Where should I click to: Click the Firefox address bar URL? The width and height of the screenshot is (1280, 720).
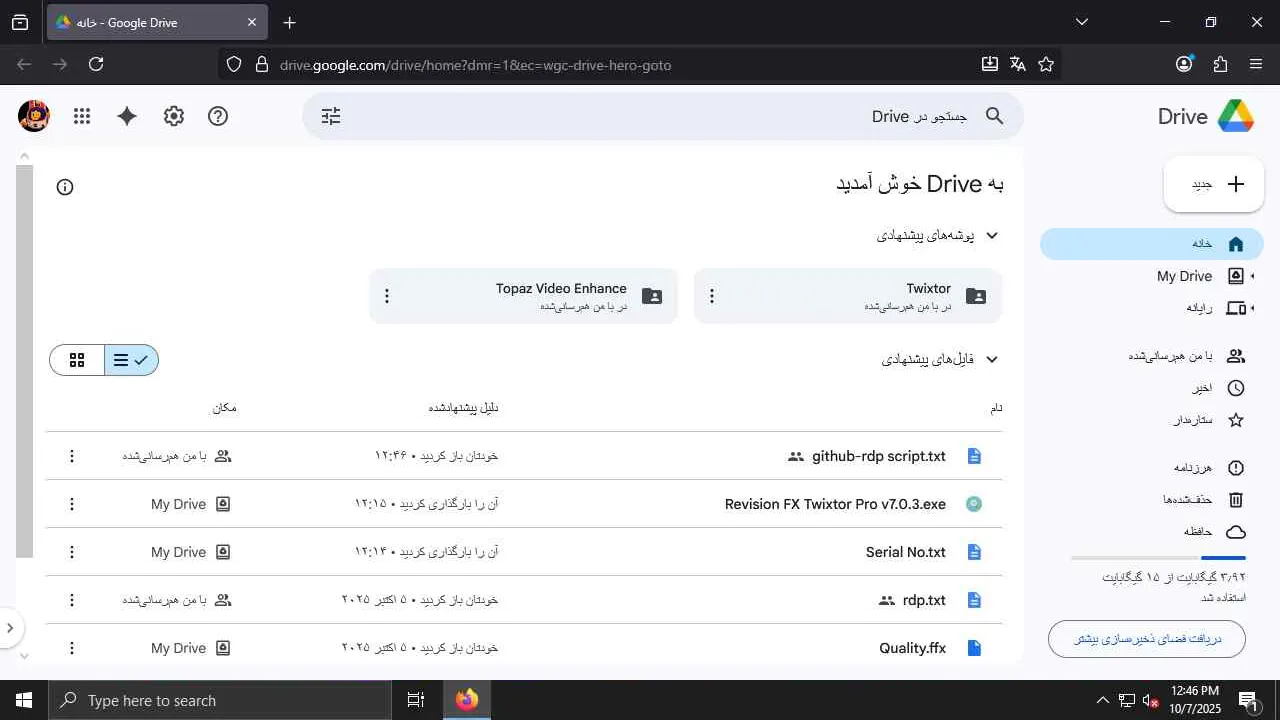tap(475, 65)
